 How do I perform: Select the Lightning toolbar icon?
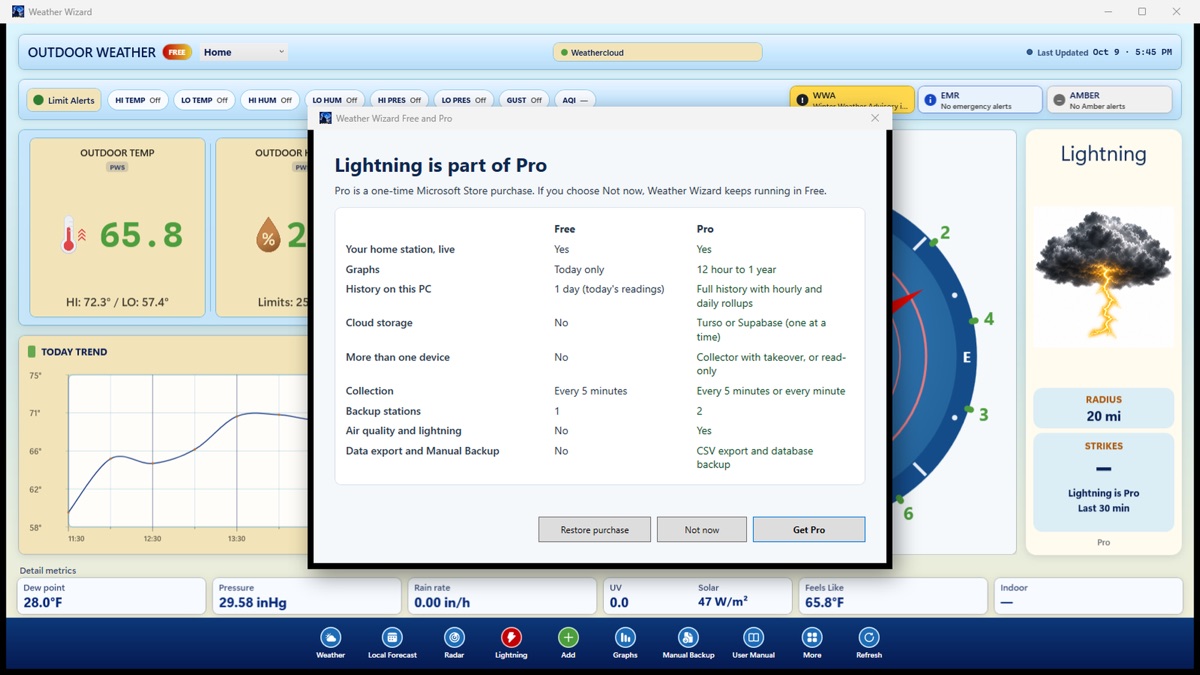click(x=511, y=637)
